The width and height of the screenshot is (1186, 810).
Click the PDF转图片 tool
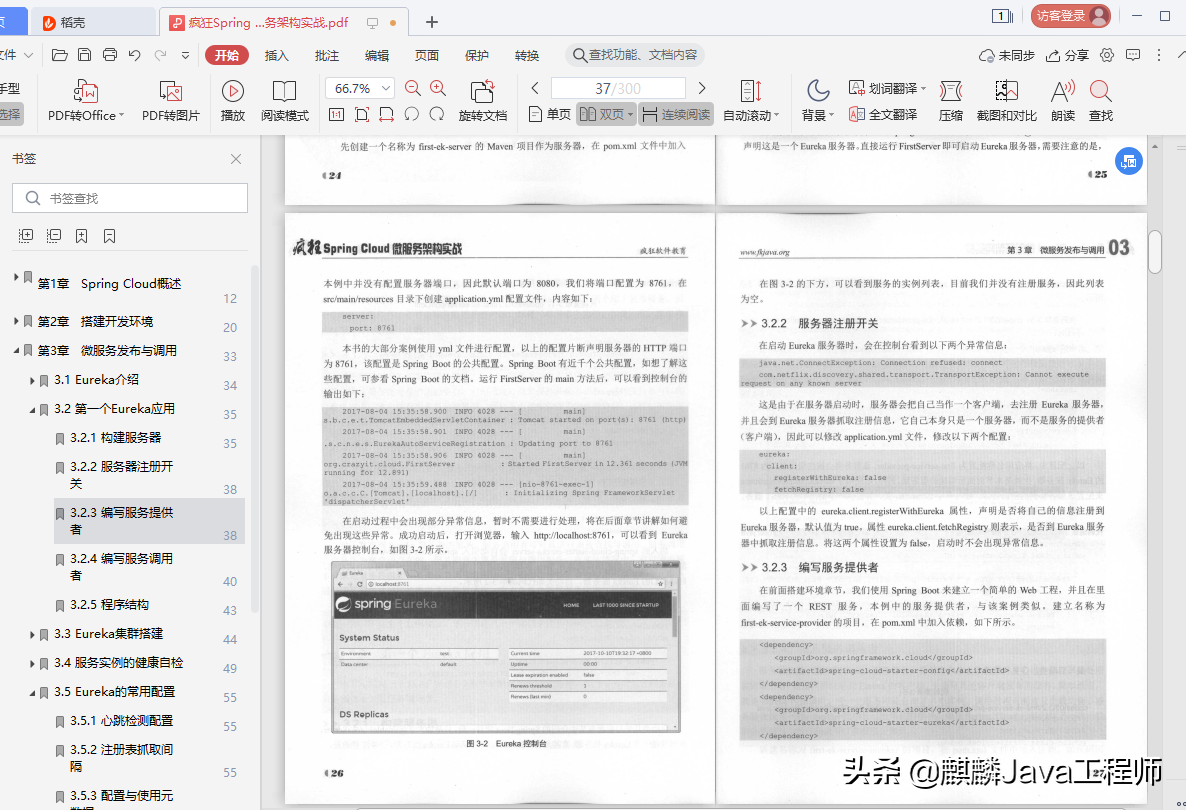pyautogui.click(x=171, y=101)
